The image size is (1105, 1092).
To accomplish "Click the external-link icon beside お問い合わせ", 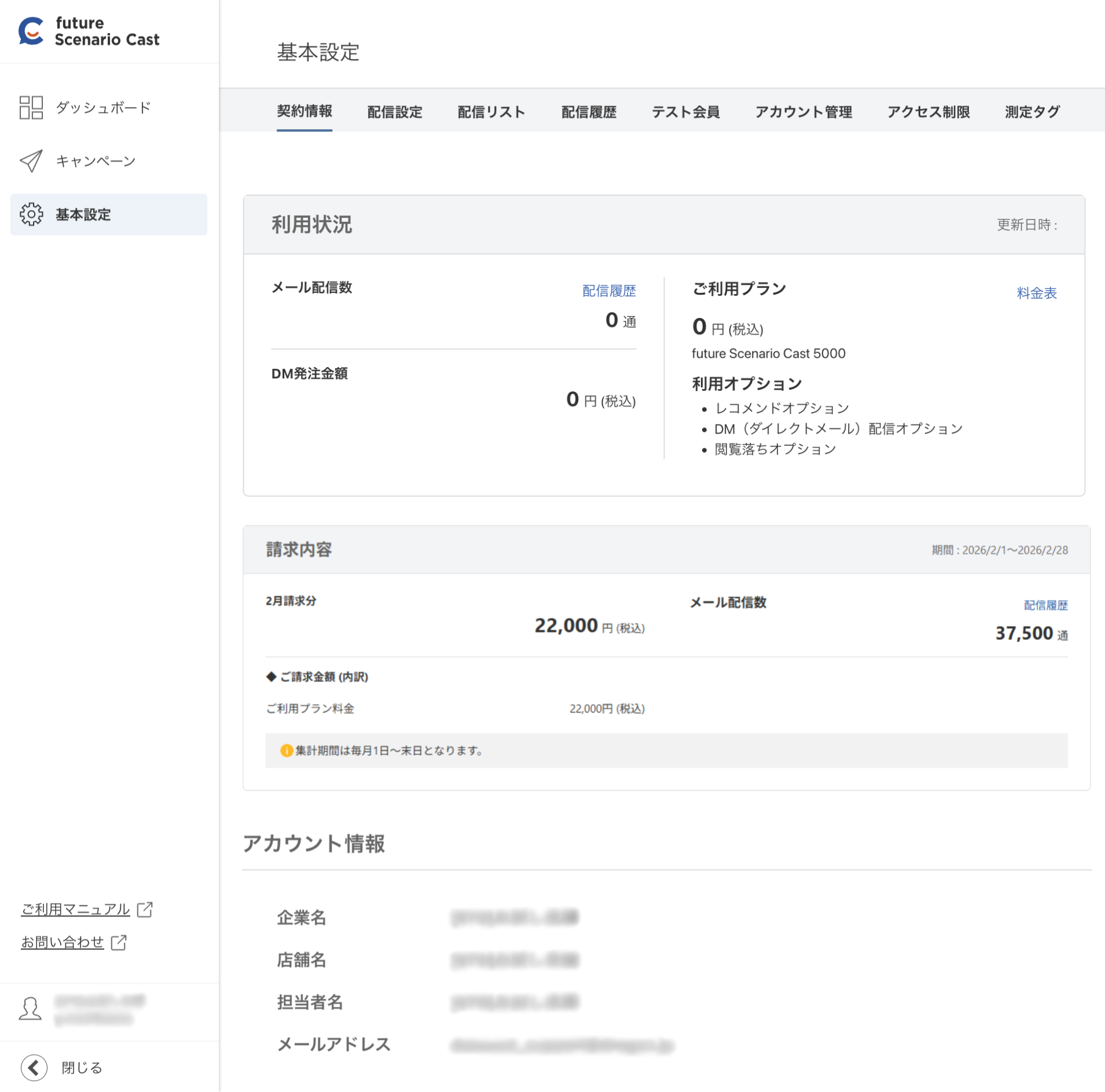I will pos(120,942).
